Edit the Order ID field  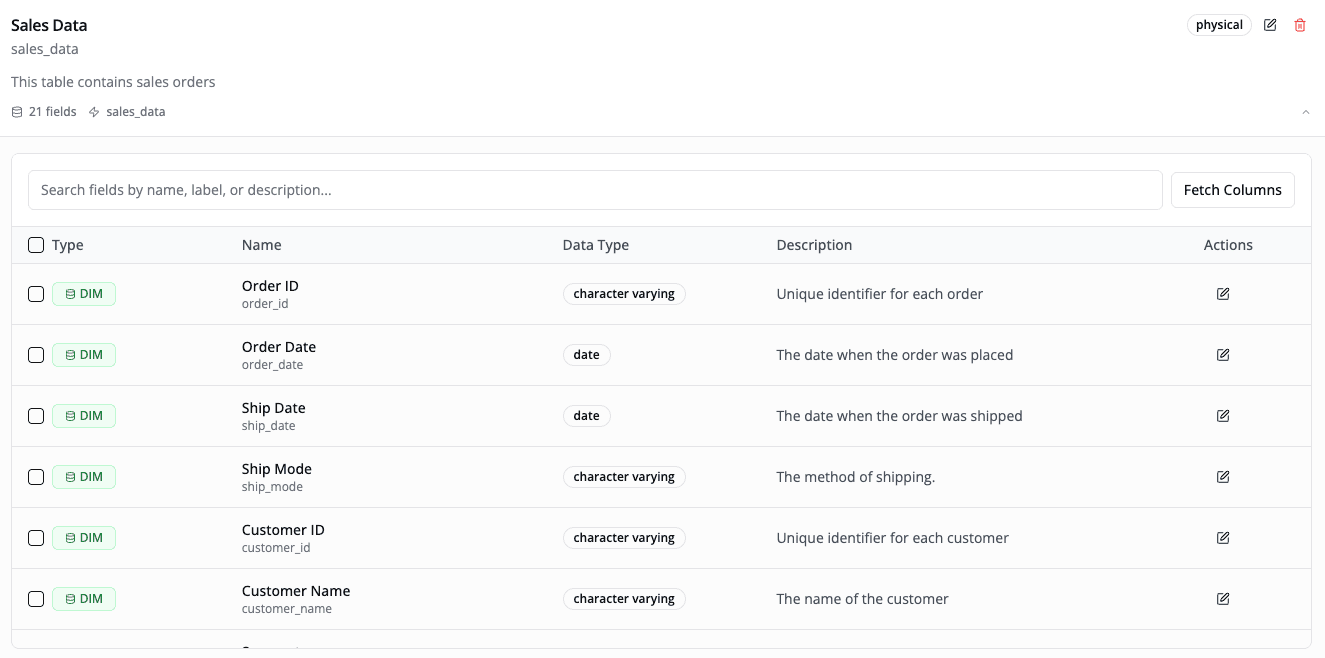pos(1222,293)
